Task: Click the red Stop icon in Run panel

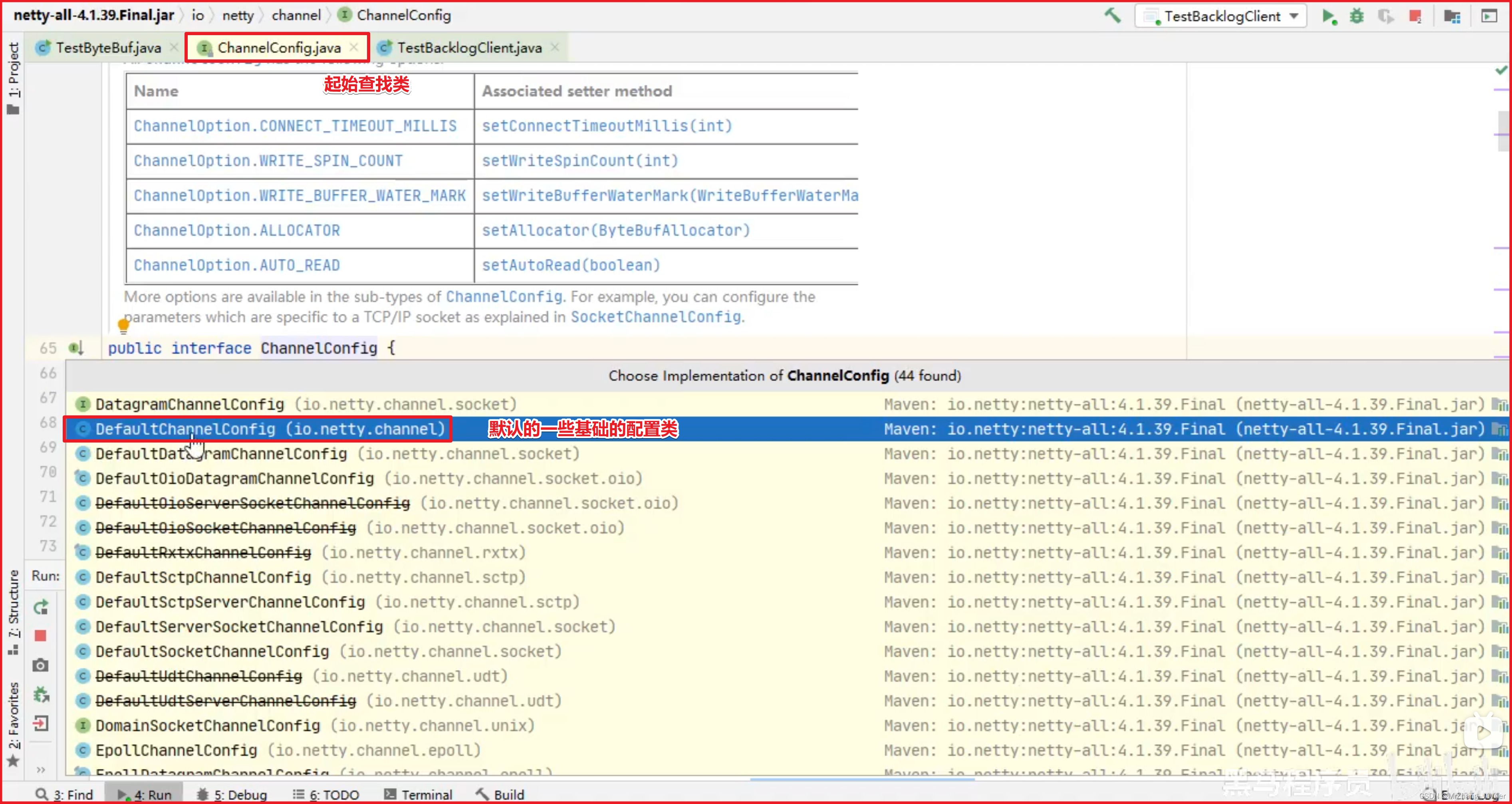Action: [40, 635]
